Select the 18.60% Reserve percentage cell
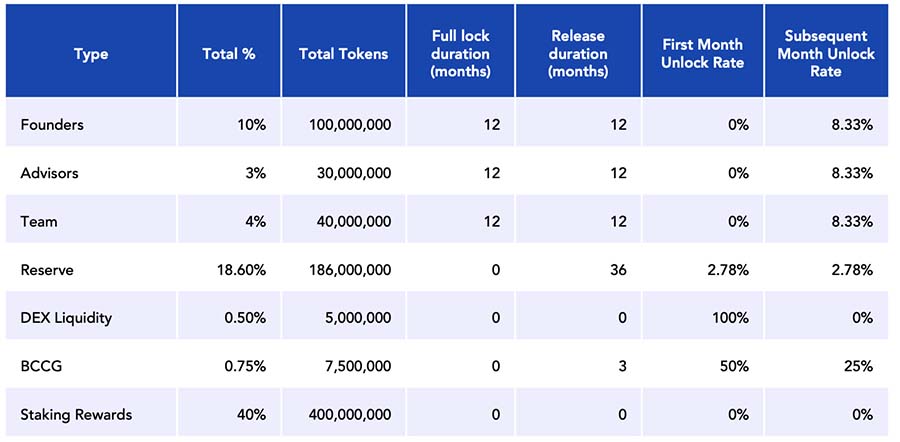Viewport: 900px width, 442px height. point(241,270)
